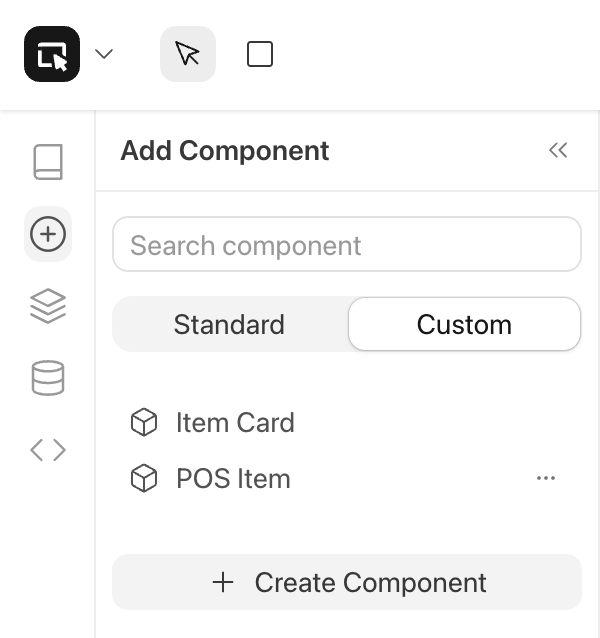Viewport: 600px width, 638px height.
Task: Open the dropdown chevron beside the logo
Action: click(x=104, y=54)
